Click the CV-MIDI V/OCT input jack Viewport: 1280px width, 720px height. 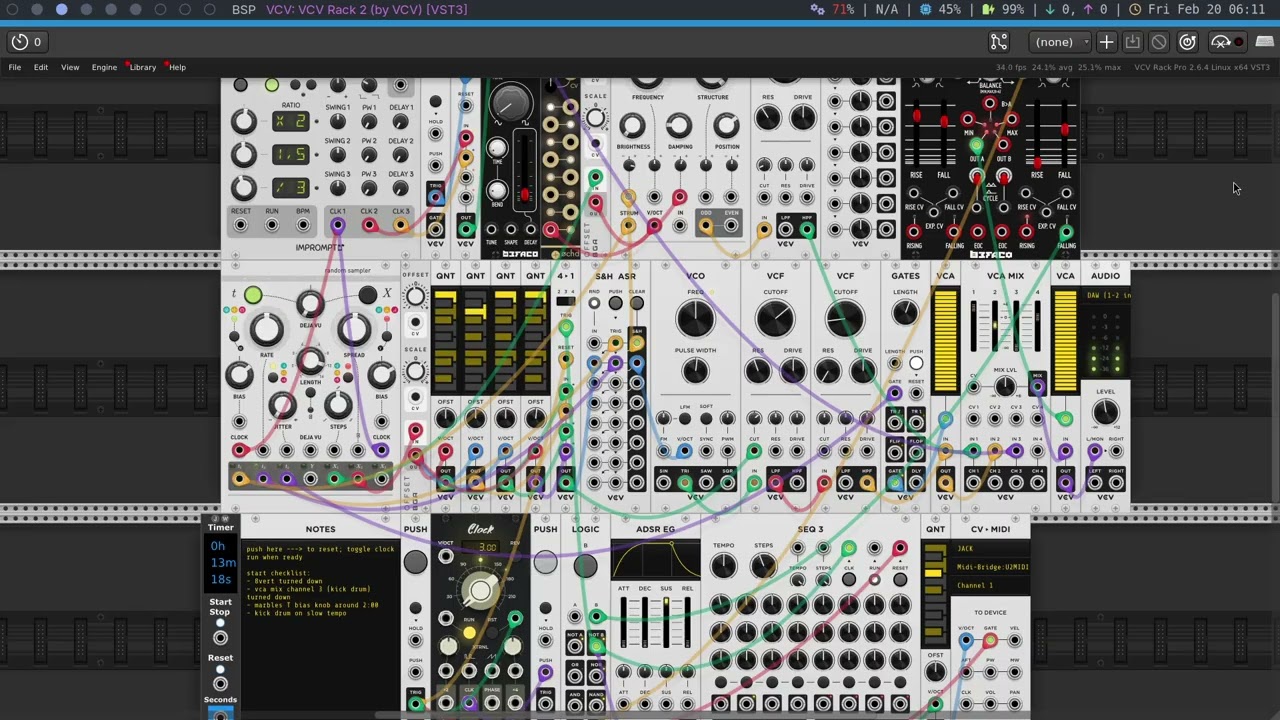966,640
